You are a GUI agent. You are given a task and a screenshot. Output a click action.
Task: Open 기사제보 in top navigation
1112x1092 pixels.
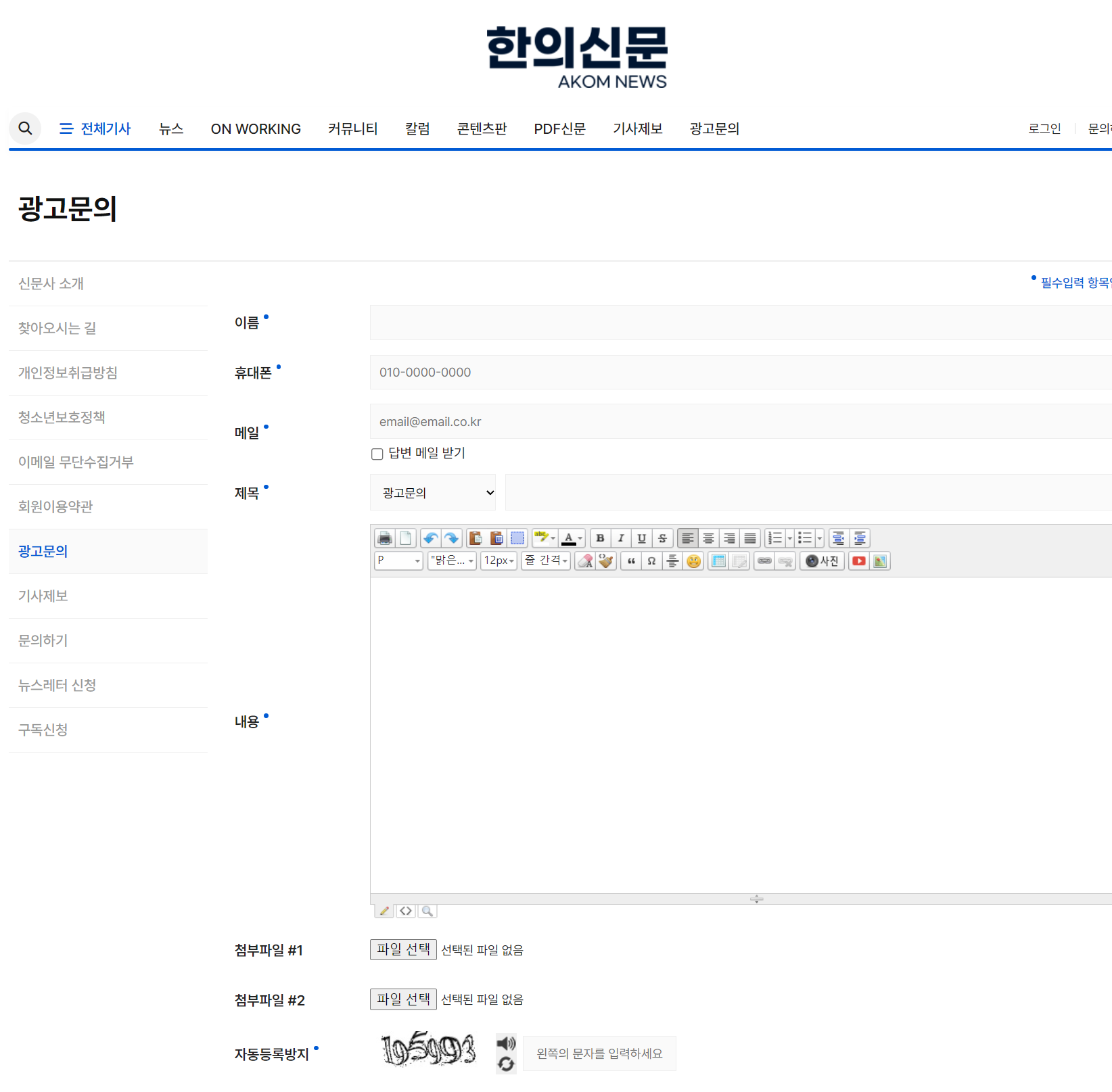[x=637, y=128]
